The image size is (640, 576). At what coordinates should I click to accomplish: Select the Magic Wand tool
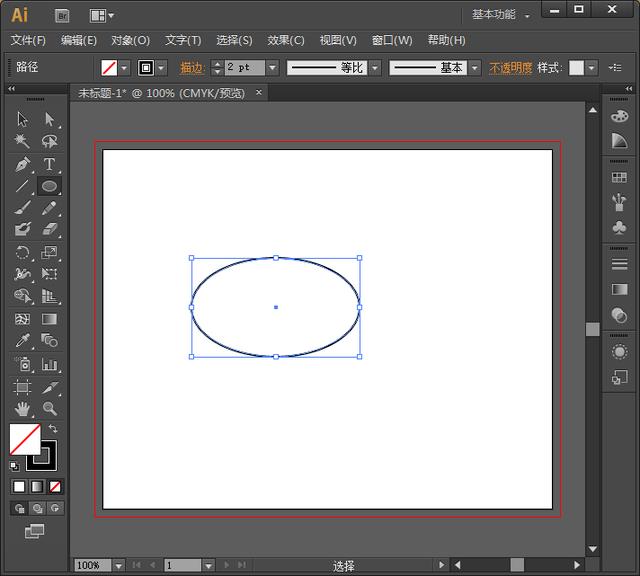pyautogui.click(x=22, y=141)
